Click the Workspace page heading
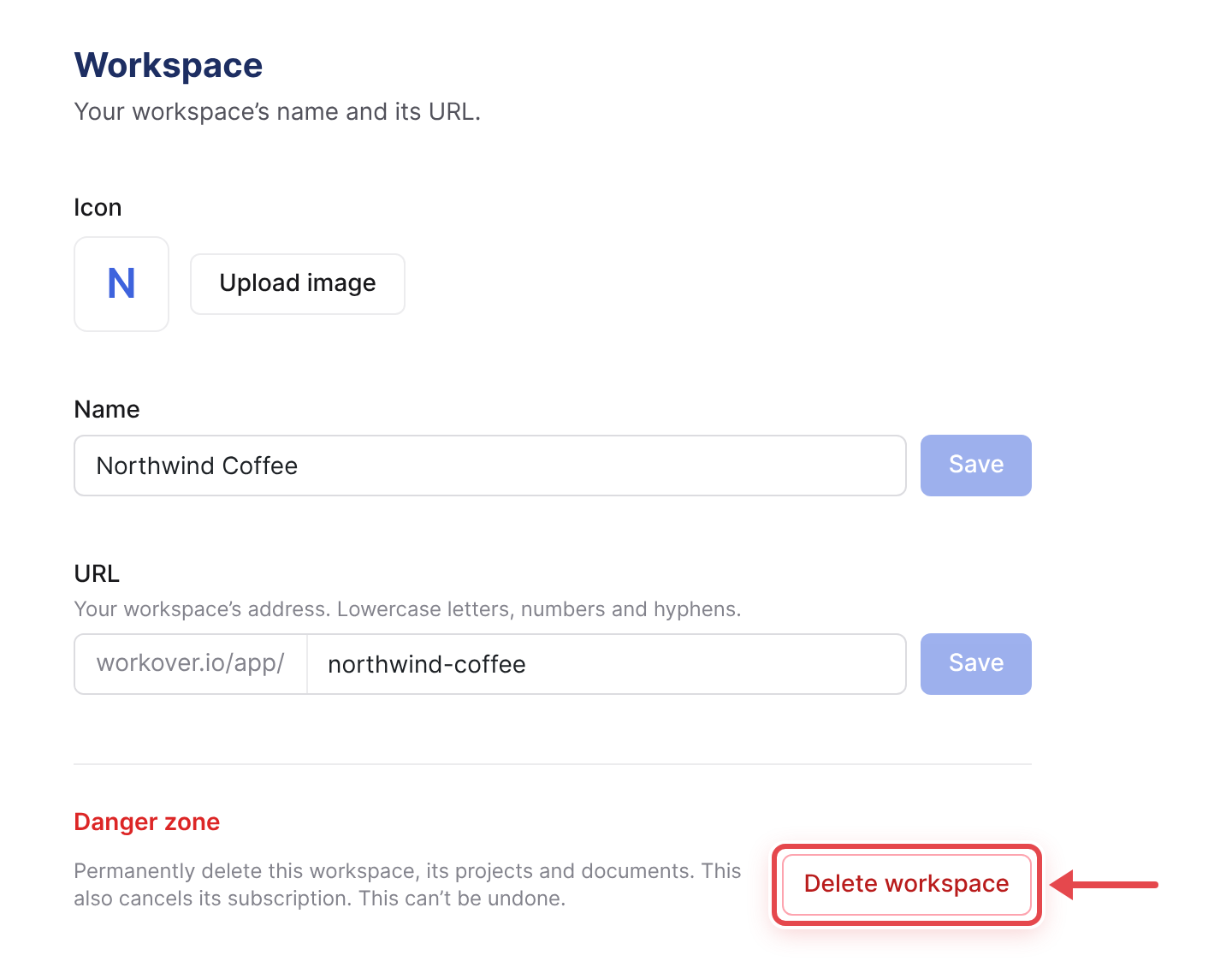1232x967 pixels. [x=169, y=66]
